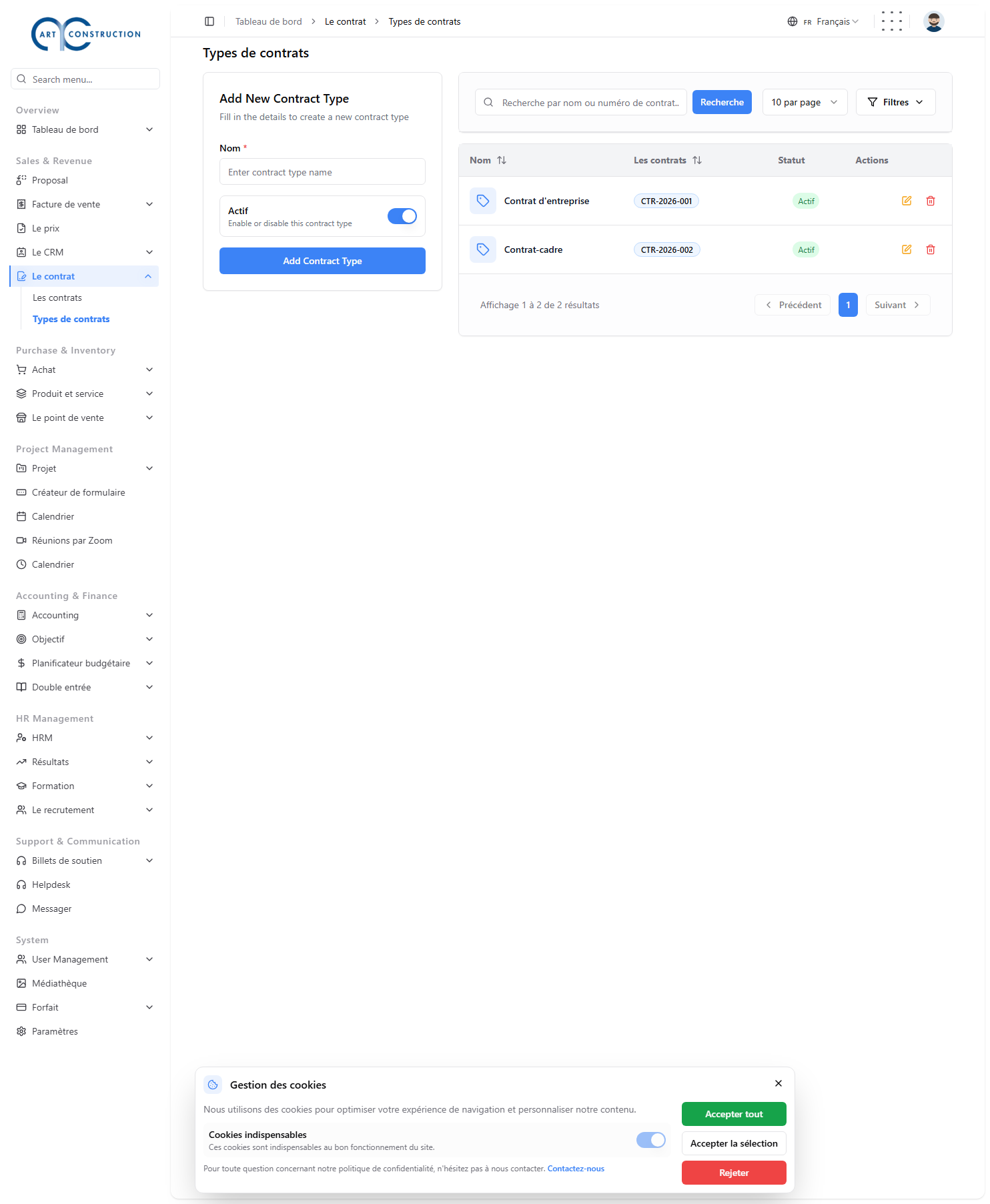Click the Rejeter cookies button
Screen dimensions: 990x1204
click(x=734, y=1173)
